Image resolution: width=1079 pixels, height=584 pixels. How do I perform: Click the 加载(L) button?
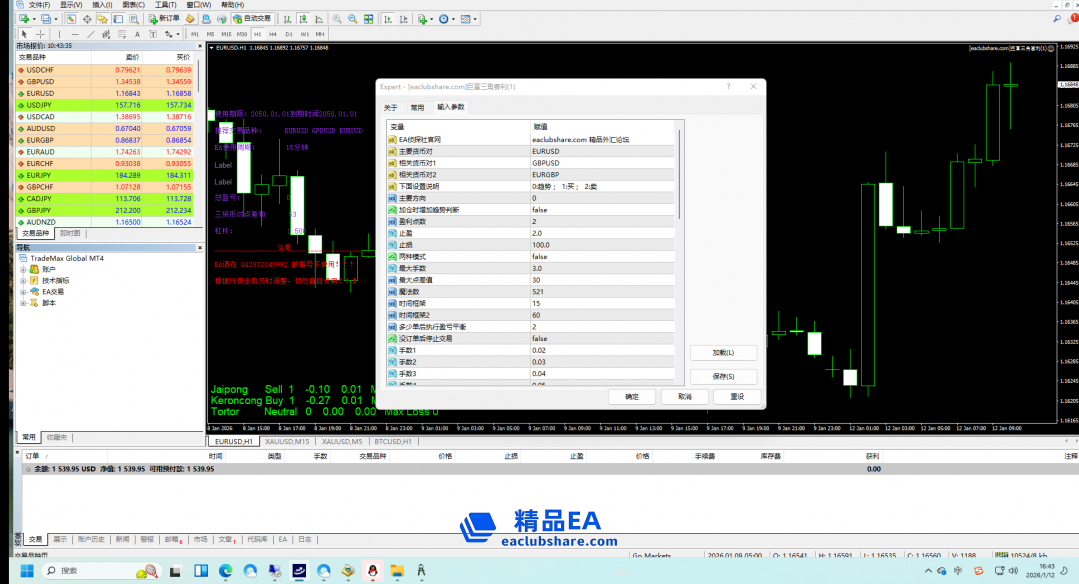tap(723, 353)
